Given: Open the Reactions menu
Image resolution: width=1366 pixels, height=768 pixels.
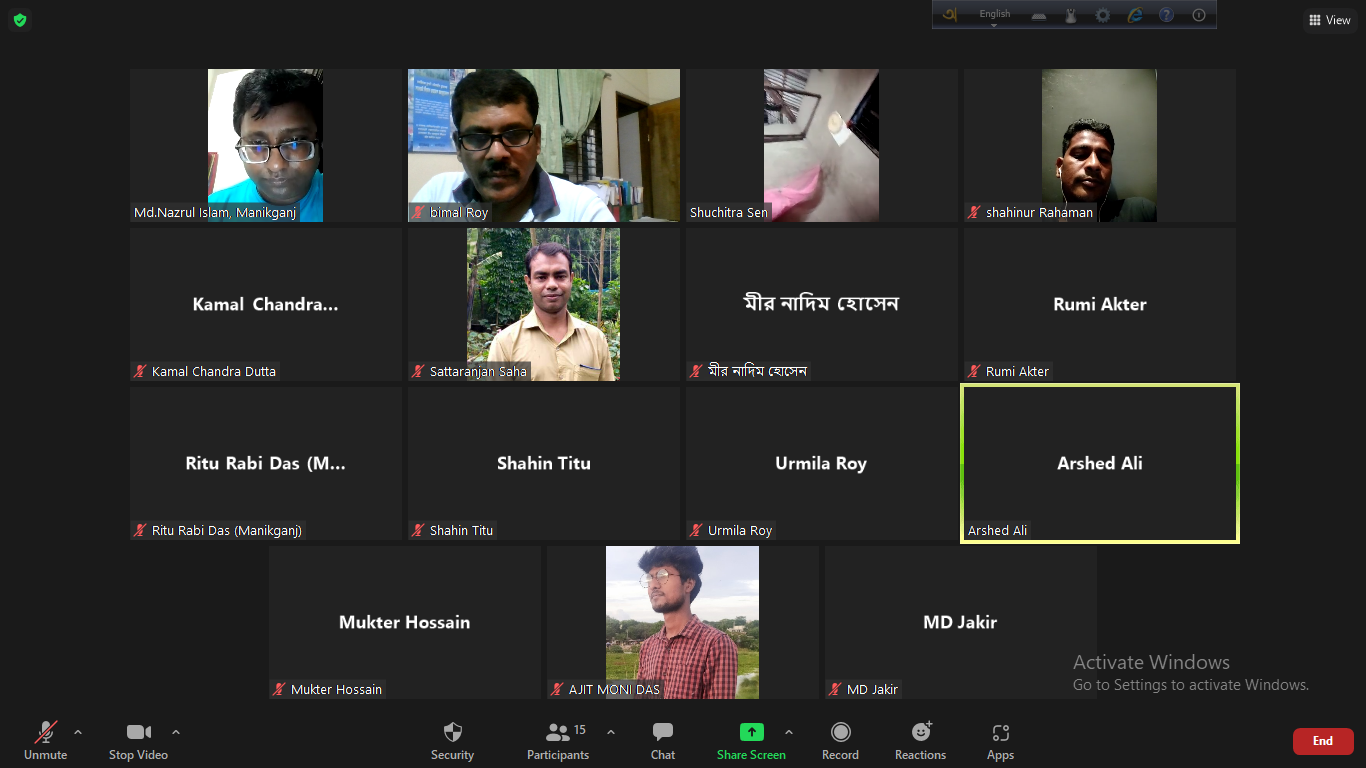Looking at the screenshot, I should click(x=920, y=742).
